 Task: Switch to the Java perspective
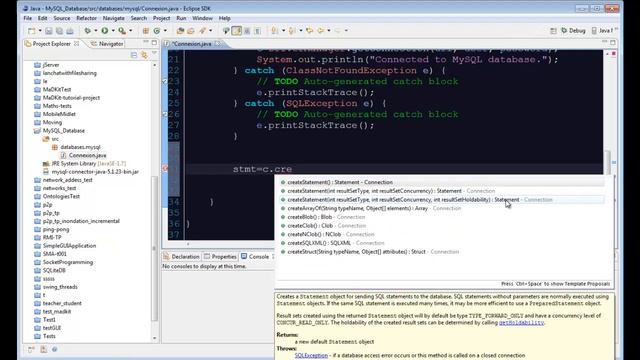[602, 31]
